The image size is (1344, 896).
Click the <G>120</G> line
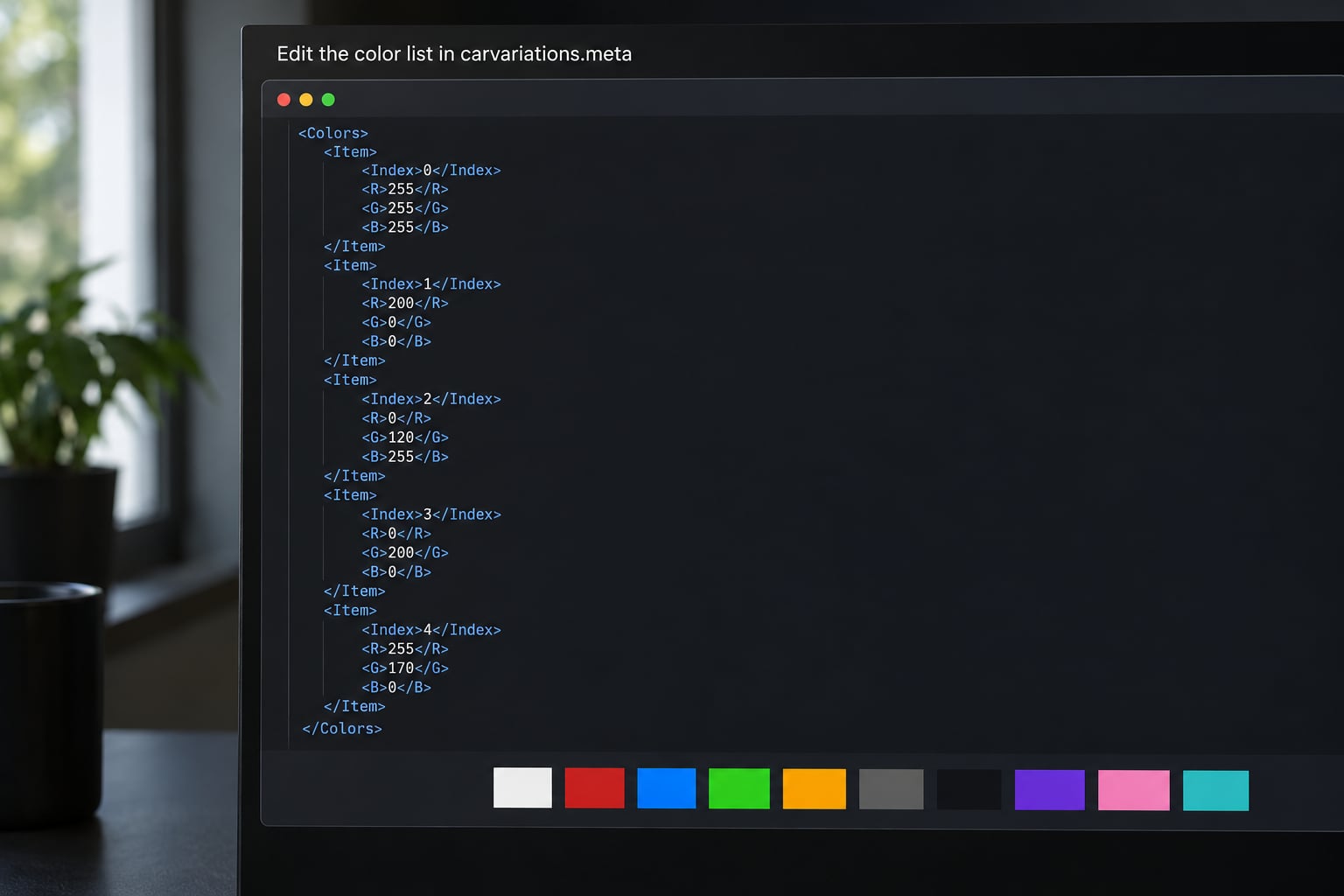tap(405, 437)
